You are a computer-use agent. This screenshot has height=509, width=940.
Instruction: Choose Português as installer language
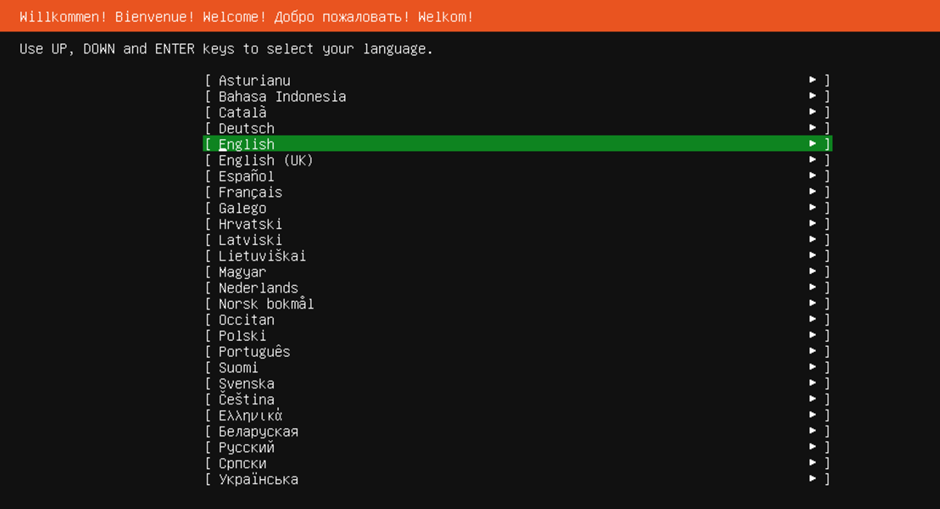click(x=254, y=352)
